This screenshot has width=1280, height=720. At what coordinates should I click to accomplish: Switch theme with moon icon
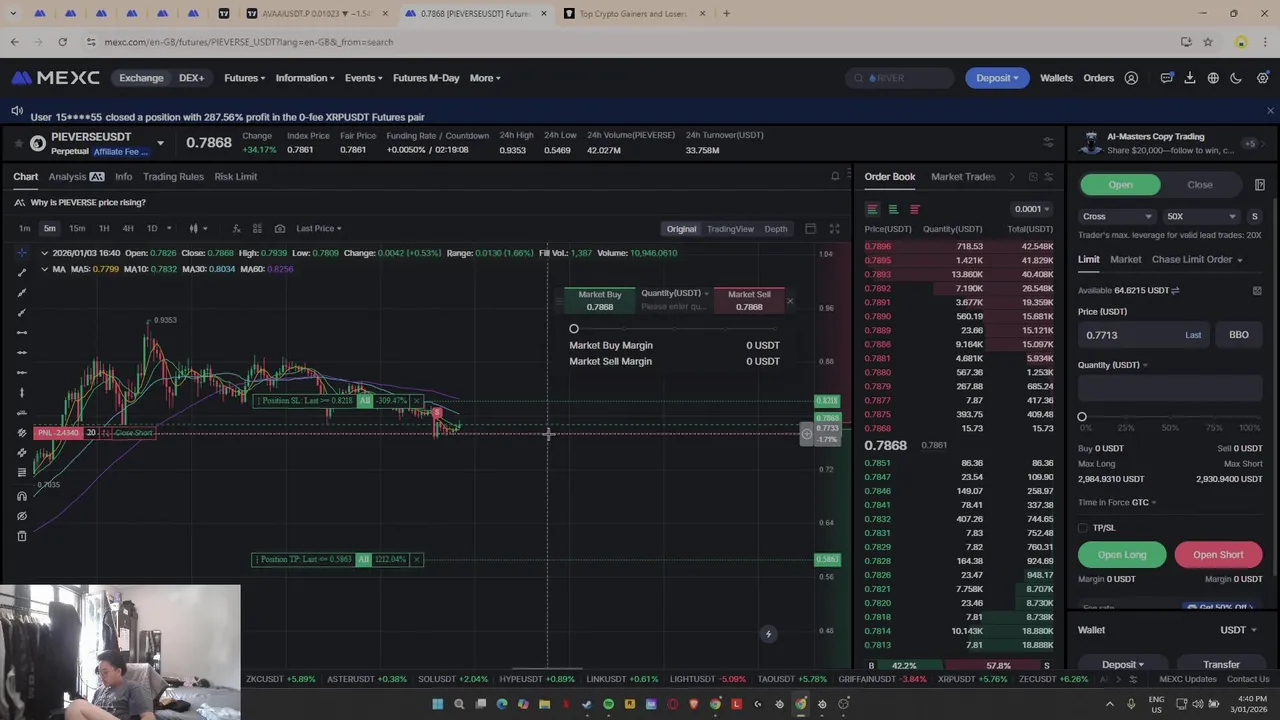click(x=1237, y=78)
